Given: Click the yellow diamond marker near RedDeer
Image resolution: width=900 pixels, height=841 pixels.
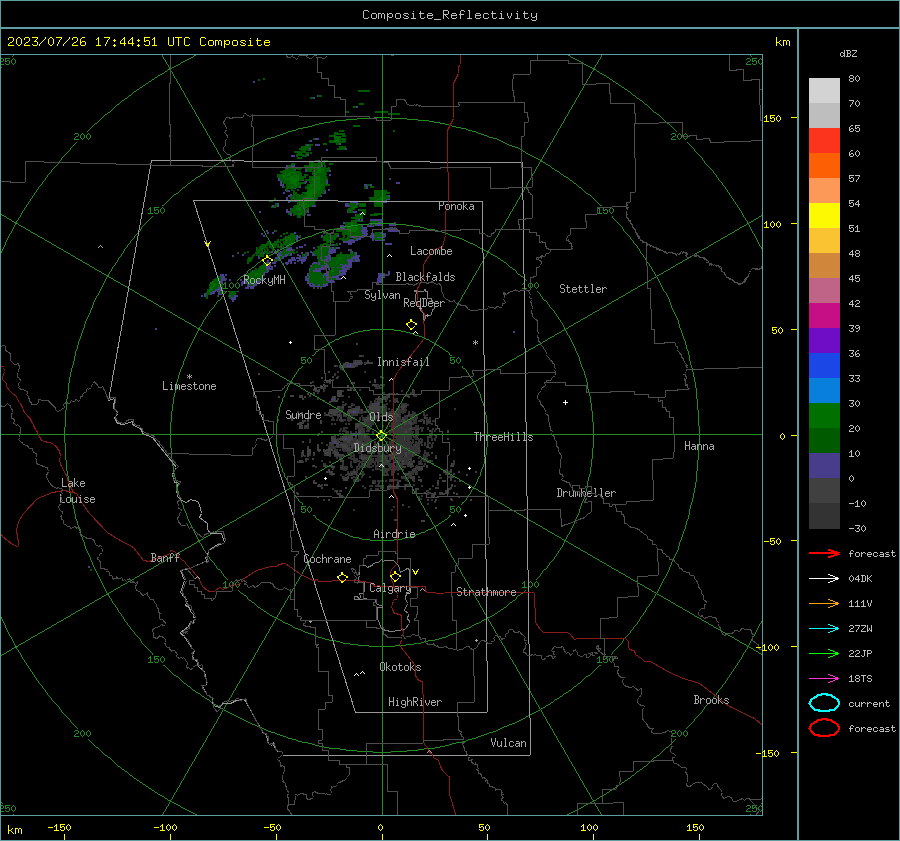Looking at the screenshot, I should pos(412,325).
